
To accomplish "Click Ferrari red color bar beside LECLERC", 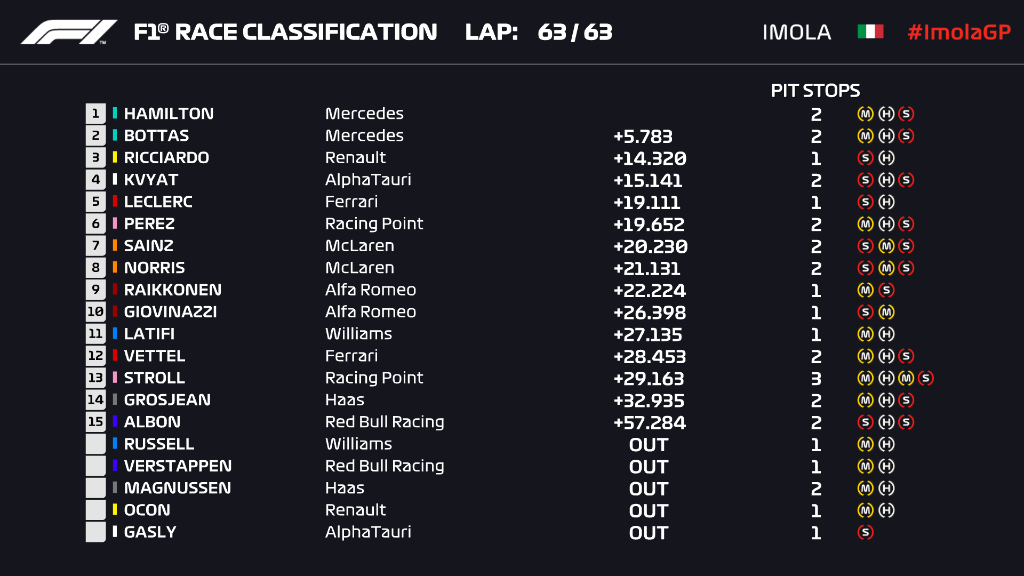I will click(x=115, y=202).
